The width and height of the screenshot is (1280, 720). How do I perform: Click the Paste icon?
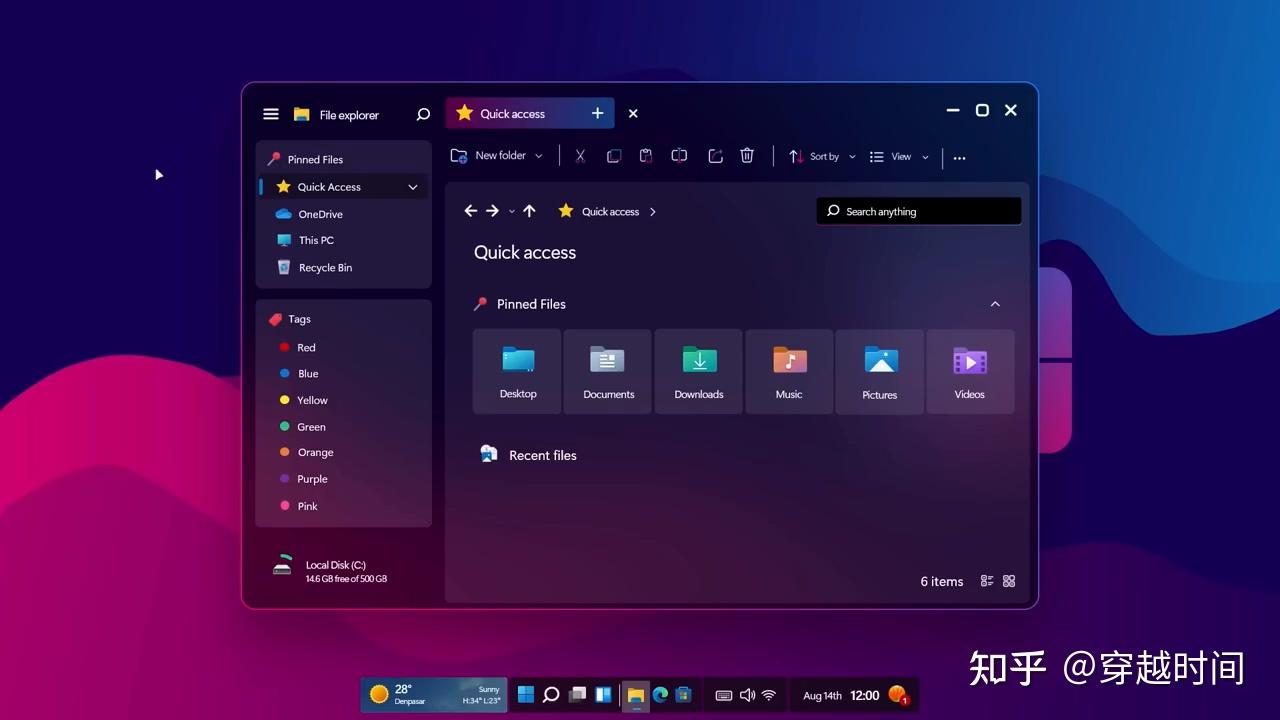pyautogui.click(x=645, y=156)
